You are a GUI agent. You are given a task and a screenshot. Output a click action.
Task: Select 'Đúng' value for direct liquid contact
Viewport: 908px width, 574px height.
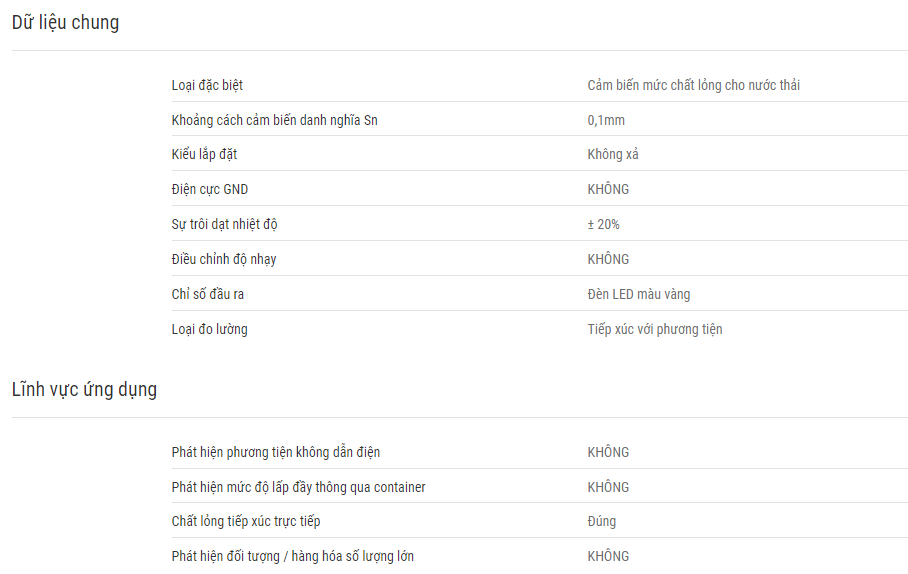click(602, 521)
